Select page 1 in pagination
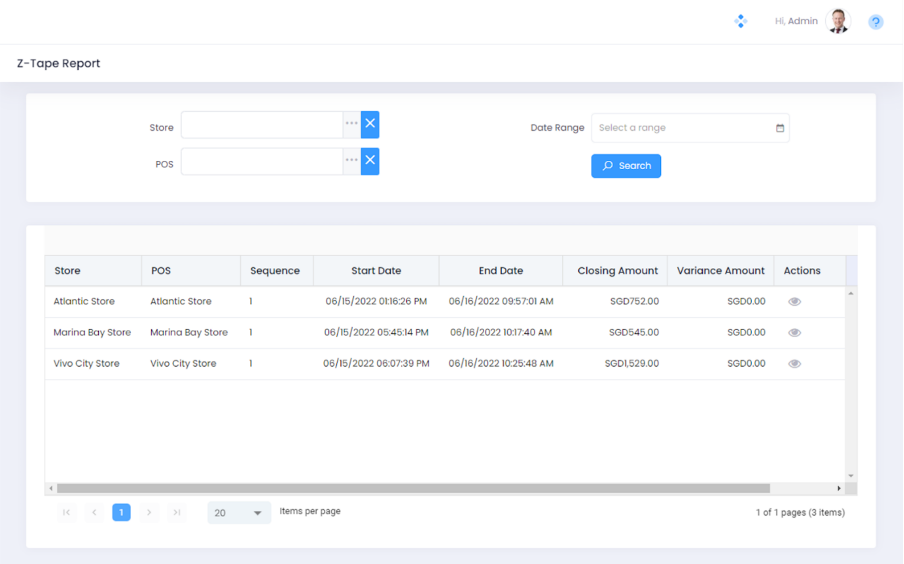The width and height of the screenshot is (904, 564). (x=121, y=512)
